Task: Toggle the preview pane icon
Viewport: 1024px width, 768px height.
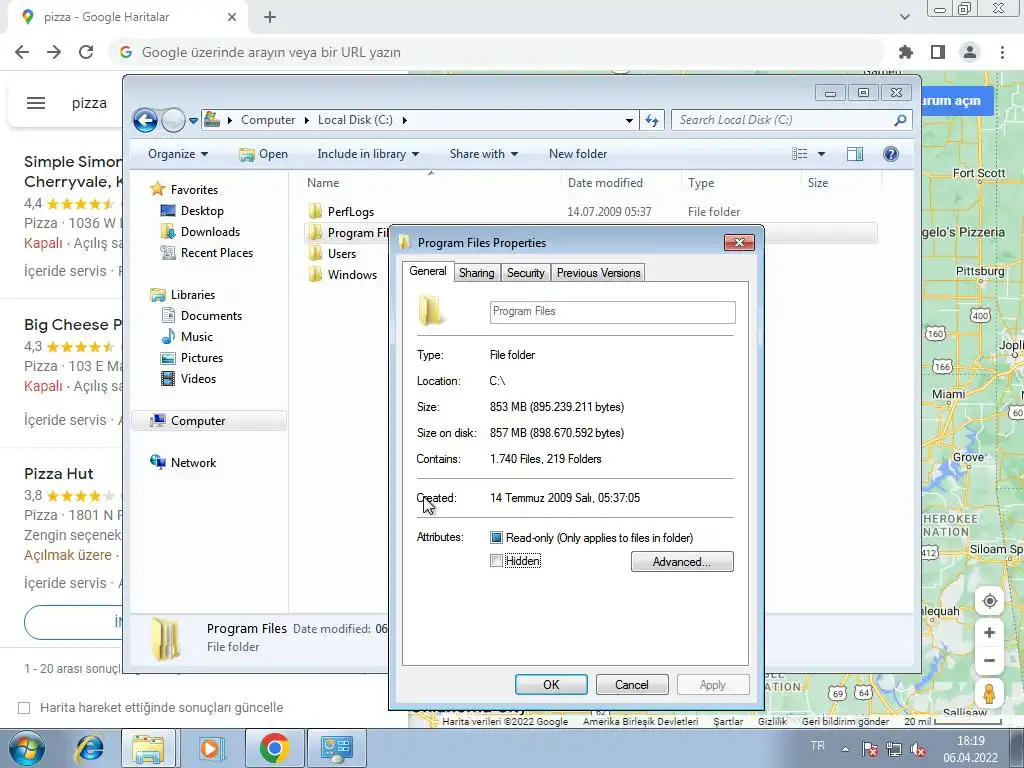Action: coord(854,154)
